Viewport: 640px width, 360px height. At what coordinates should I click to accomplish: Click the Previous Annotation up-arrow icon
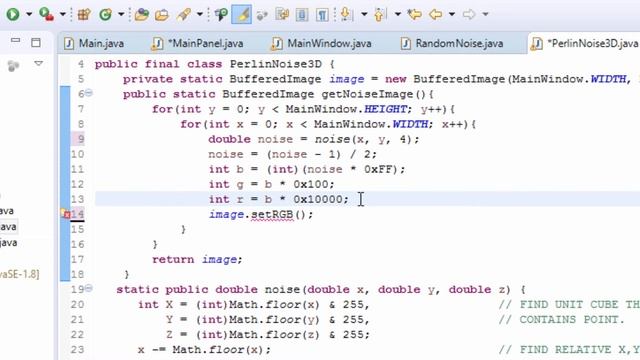pos(380,15)
